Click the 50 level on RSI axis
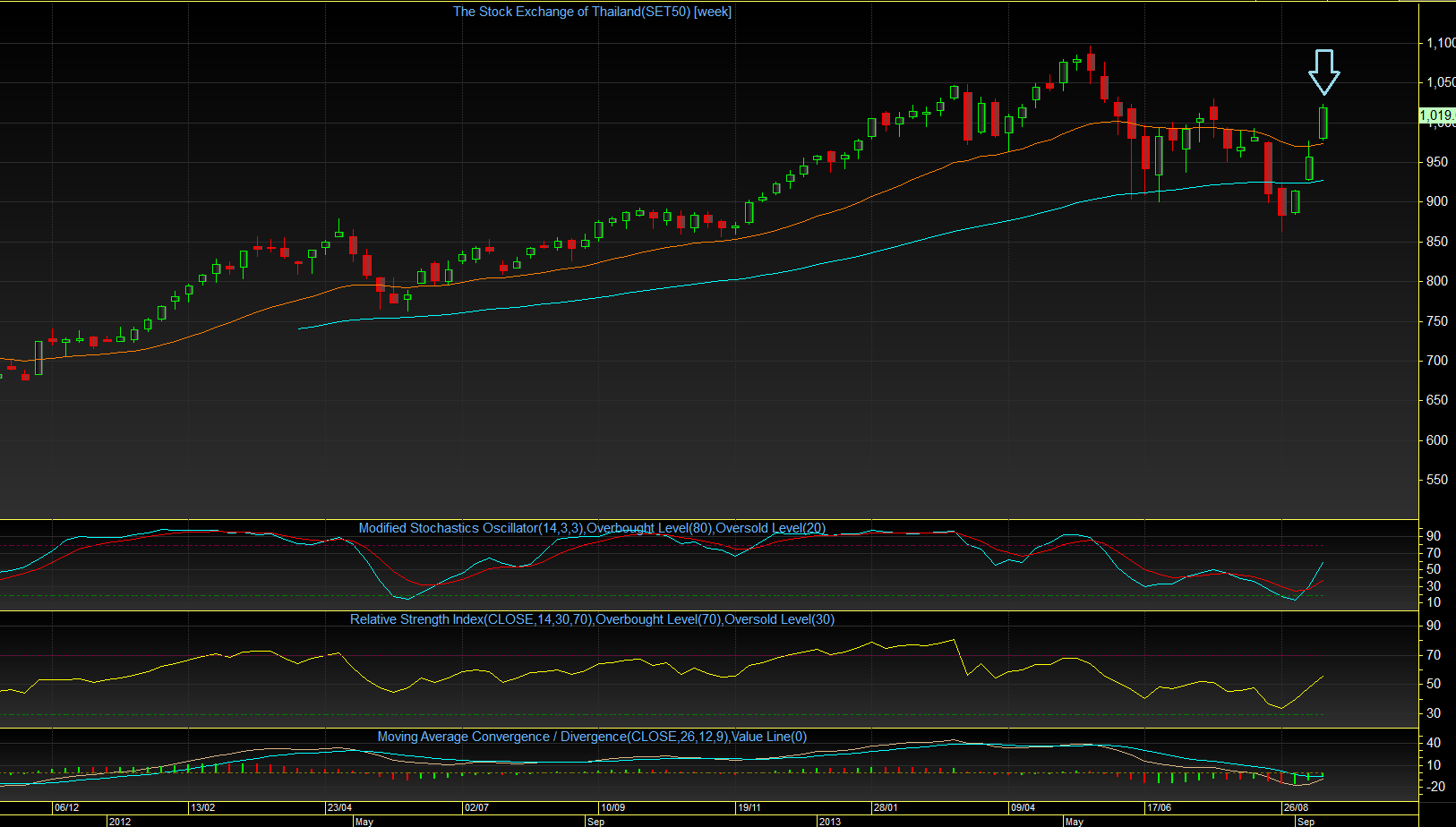 [x=1434, y=684]
